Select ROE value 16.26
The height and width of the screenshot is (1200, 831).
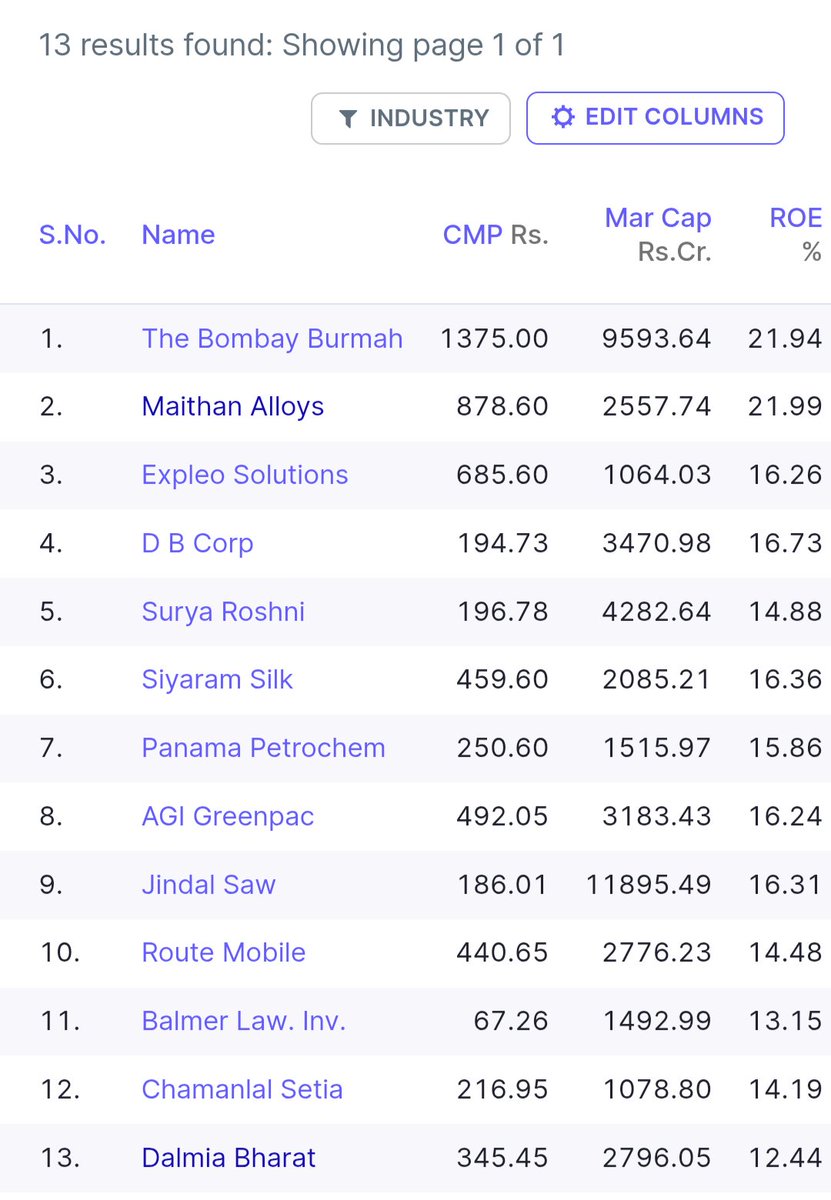pyautogui.click(x=785, y=475)
